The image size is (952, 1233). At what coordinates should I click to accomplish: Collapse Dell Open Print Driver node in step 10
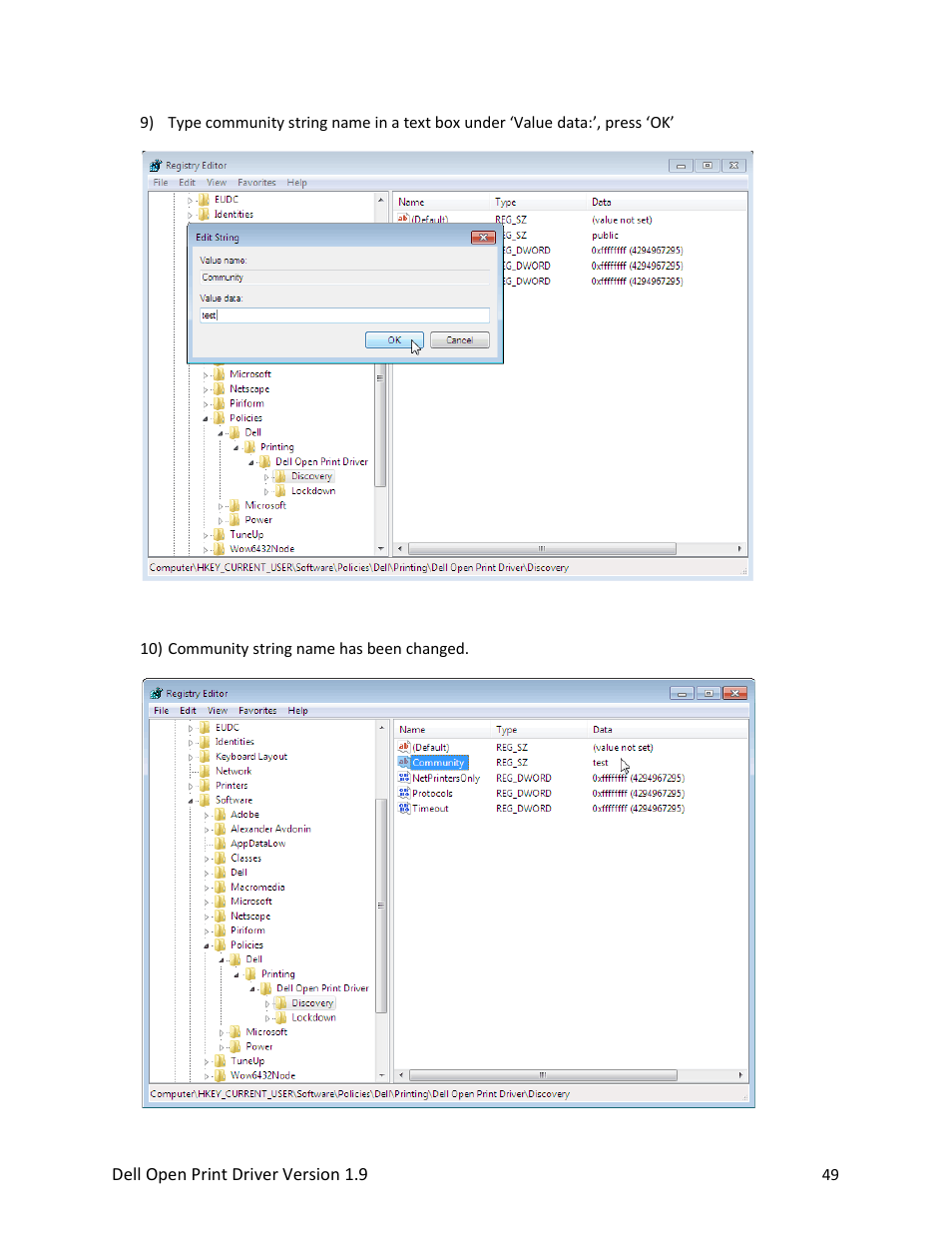point(252,989)
